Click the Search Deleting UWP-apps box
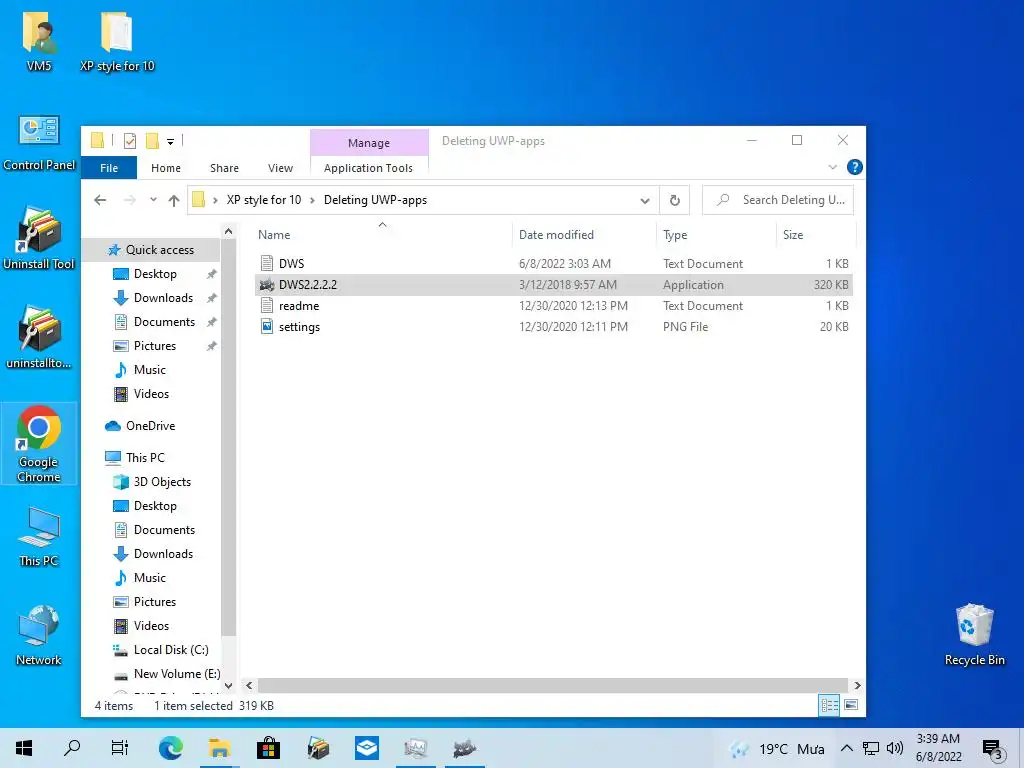This screenshot has height=768, width=1024. [x=778, y=200]
